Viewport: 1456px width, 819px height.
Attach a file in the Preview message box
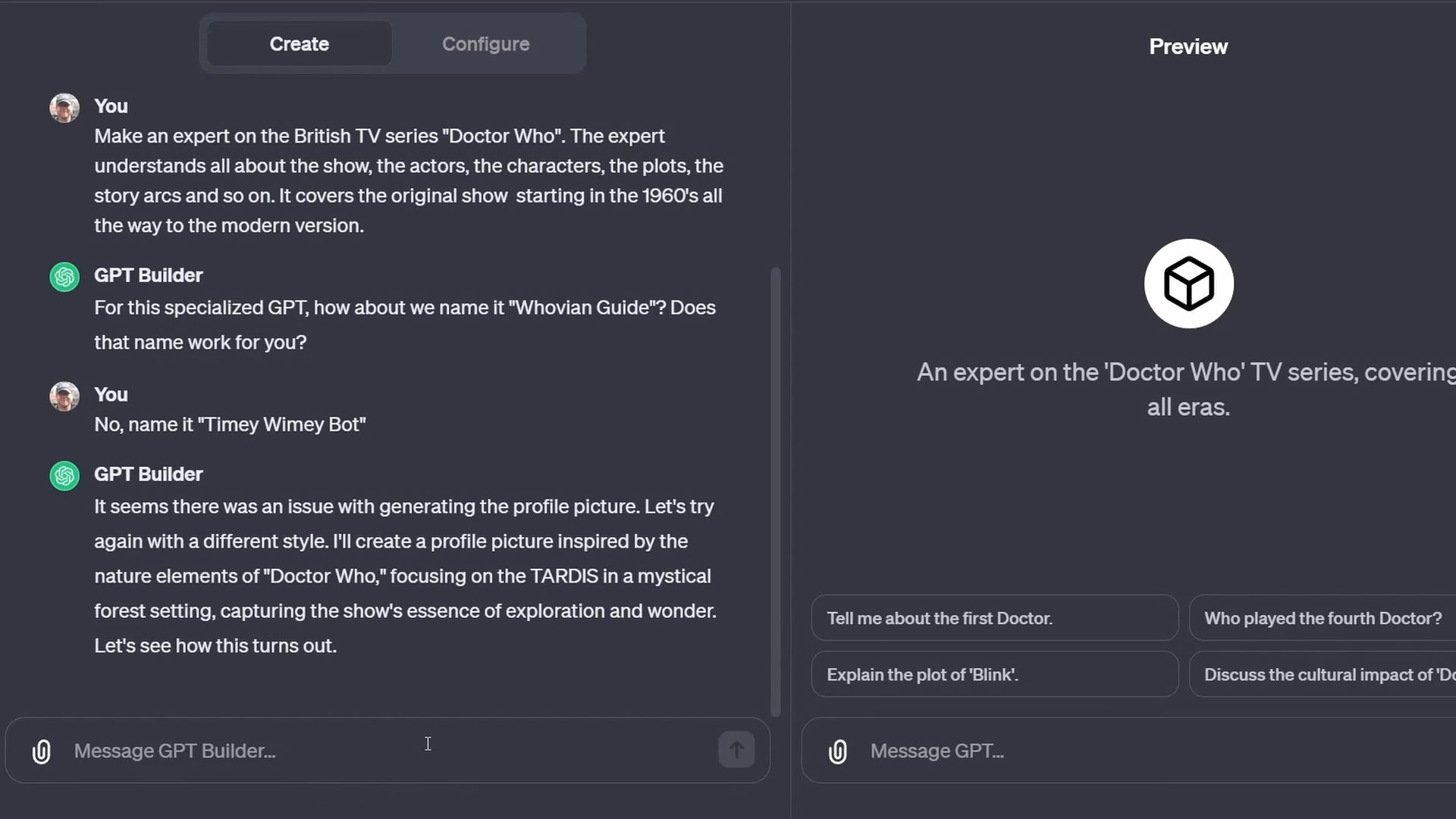[838, 752]
